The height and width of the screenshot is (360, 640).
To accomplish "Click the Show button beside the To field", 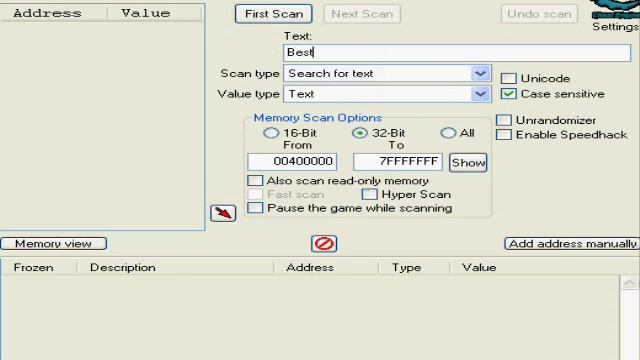I will click(x=468, y=163).
